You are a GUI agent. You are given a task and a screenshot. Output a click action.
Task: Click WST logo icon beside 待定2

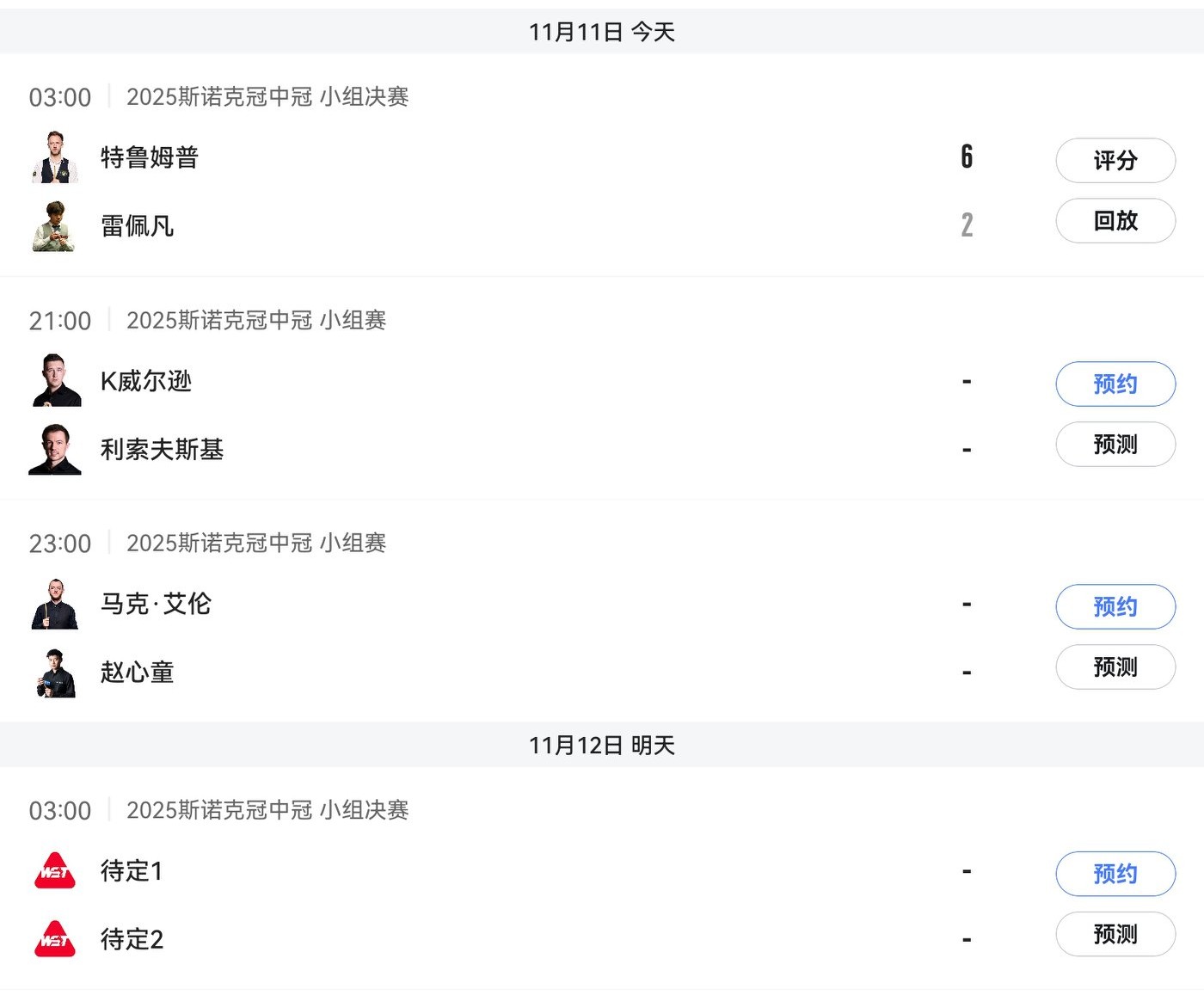pyautogui.click(x=55, y=939)
